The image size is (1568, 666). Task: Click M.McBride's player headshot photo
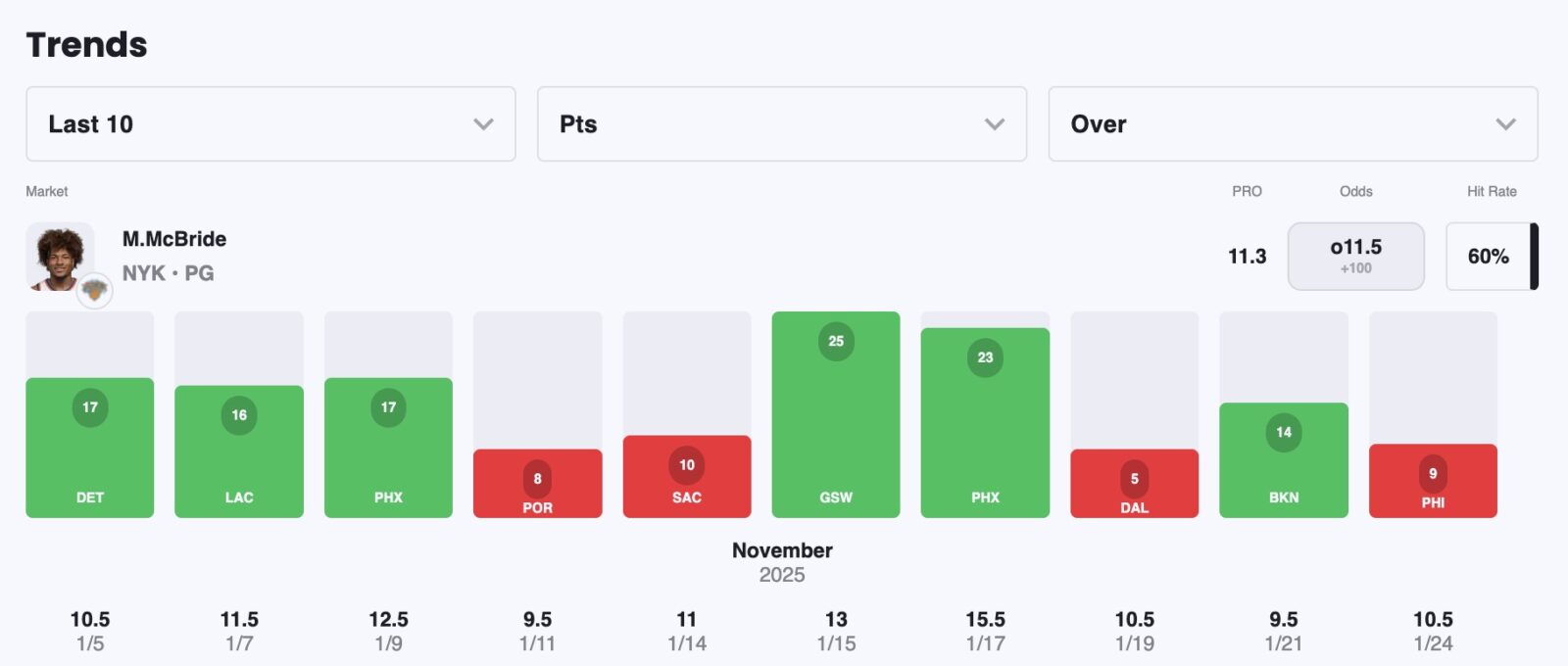point(60,257)
